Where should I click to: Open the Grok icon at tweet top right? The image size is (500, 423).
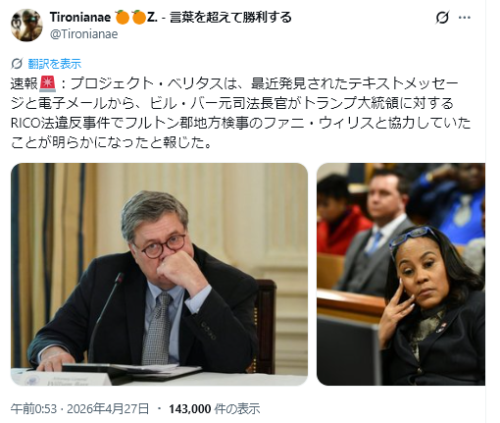click(442, 17)
